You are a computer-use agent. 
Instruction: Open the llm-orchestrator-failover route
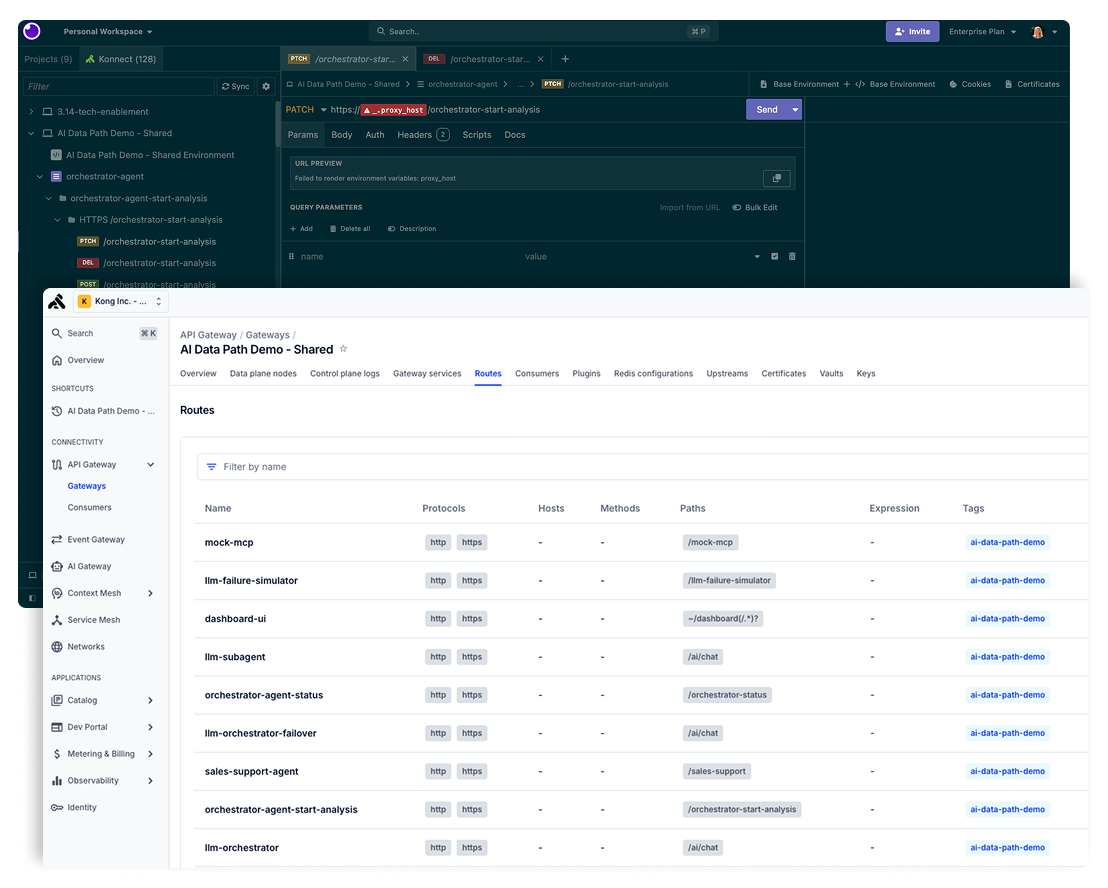(x=261, y=733)
